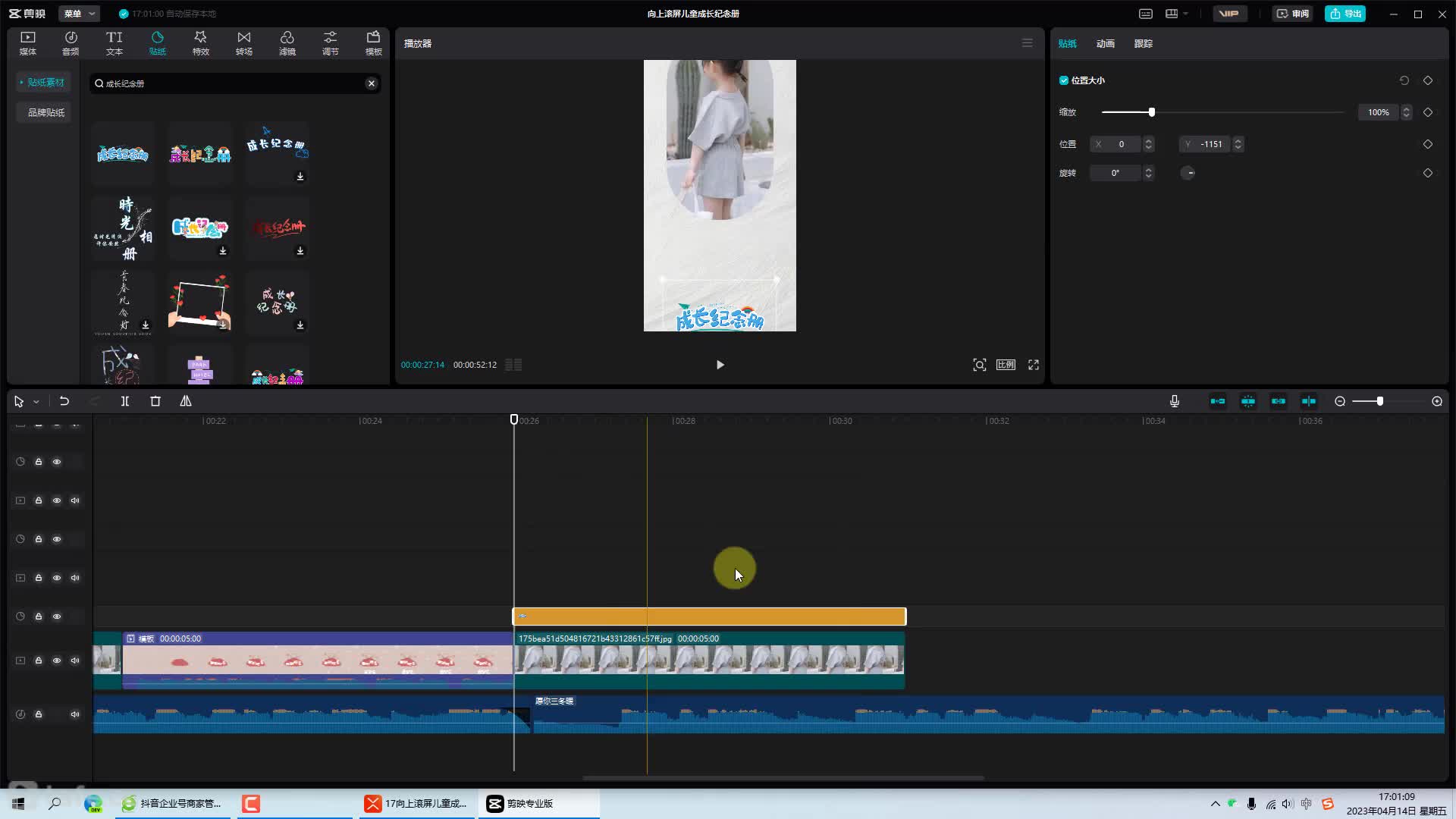Viewport: 1456px width, 819px height.
Task: Toggle auto snapping icon in timeline toolbar
Action: click(x=1248, y=401)
